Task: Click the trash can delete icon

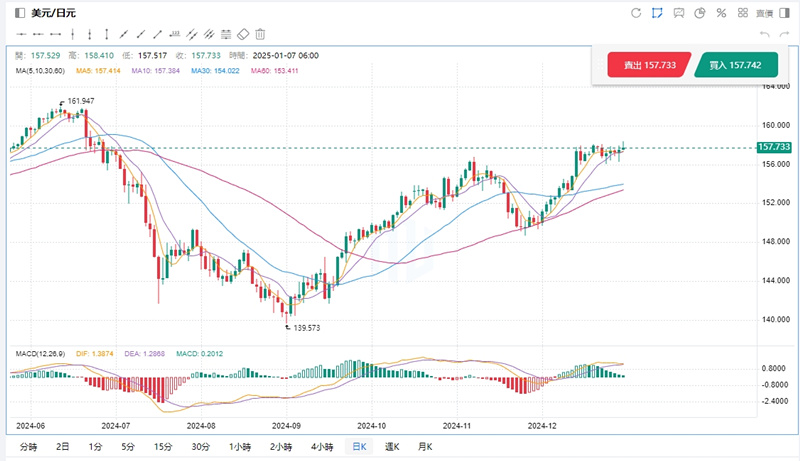Action: pos(260,34)
